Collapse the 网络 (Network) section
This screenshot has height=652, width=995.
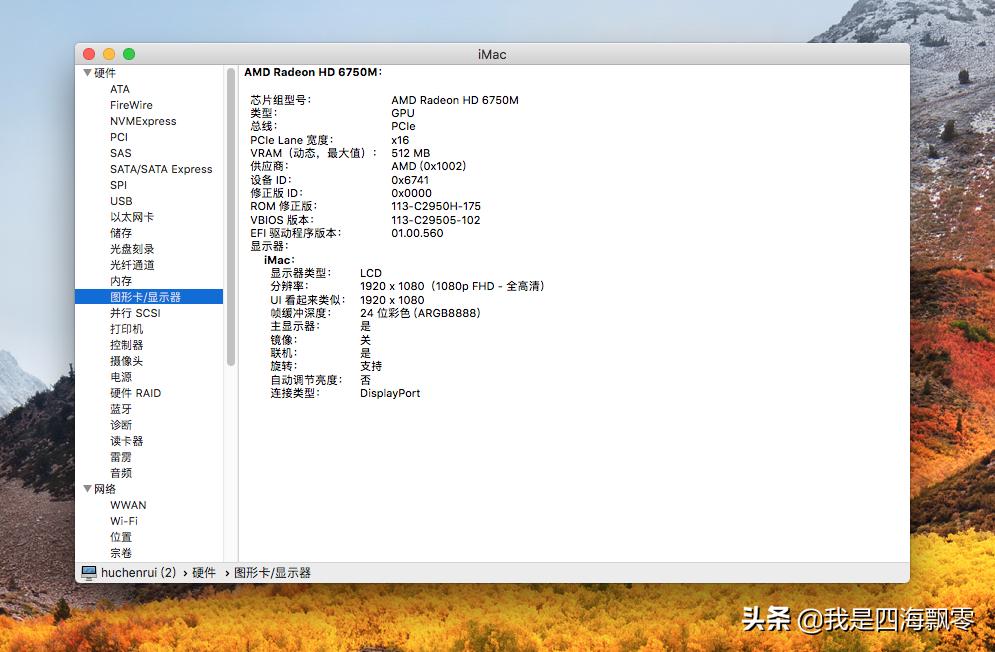tap(88, 488)
